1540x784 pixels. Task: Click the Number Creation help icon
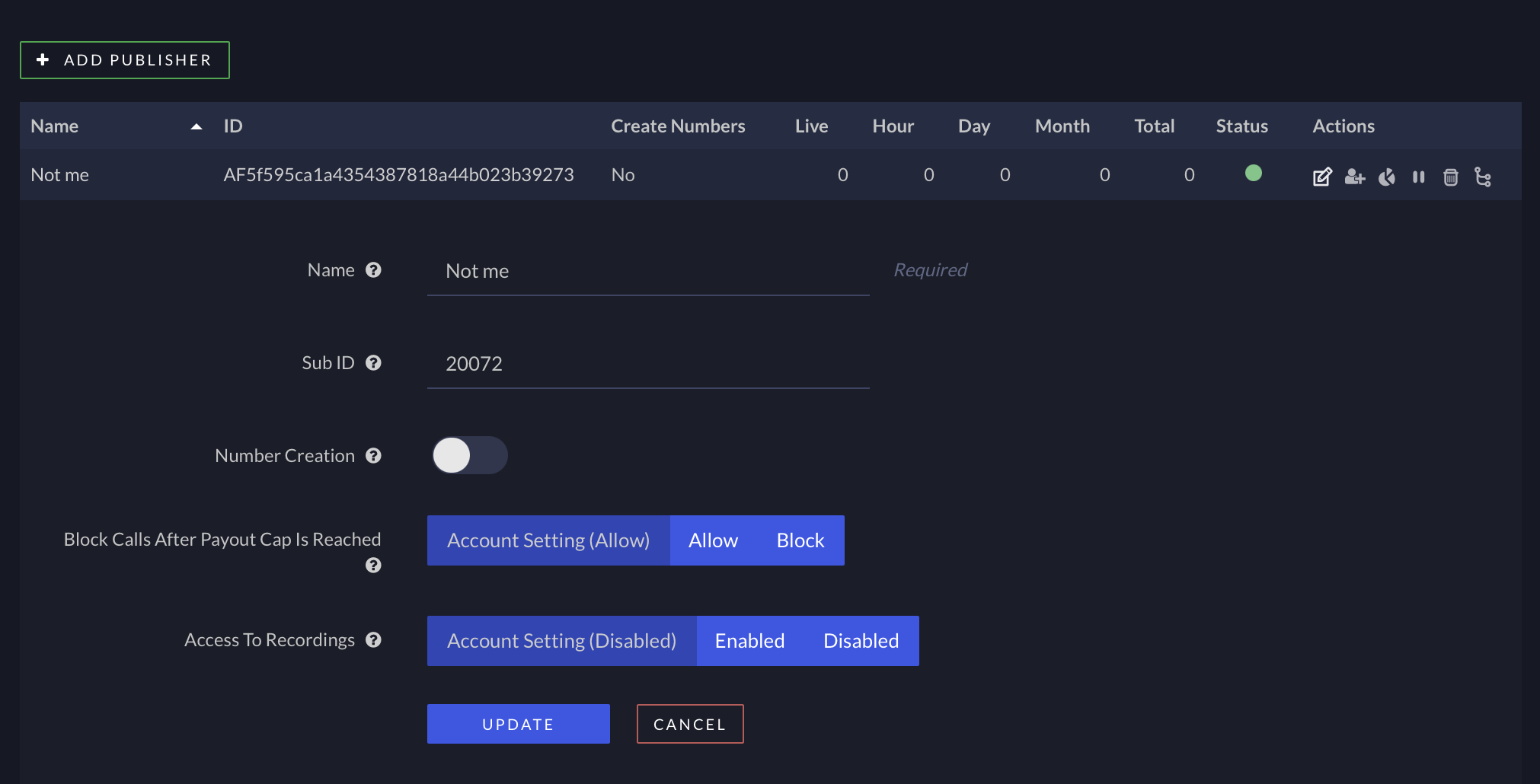click(373, 455)
